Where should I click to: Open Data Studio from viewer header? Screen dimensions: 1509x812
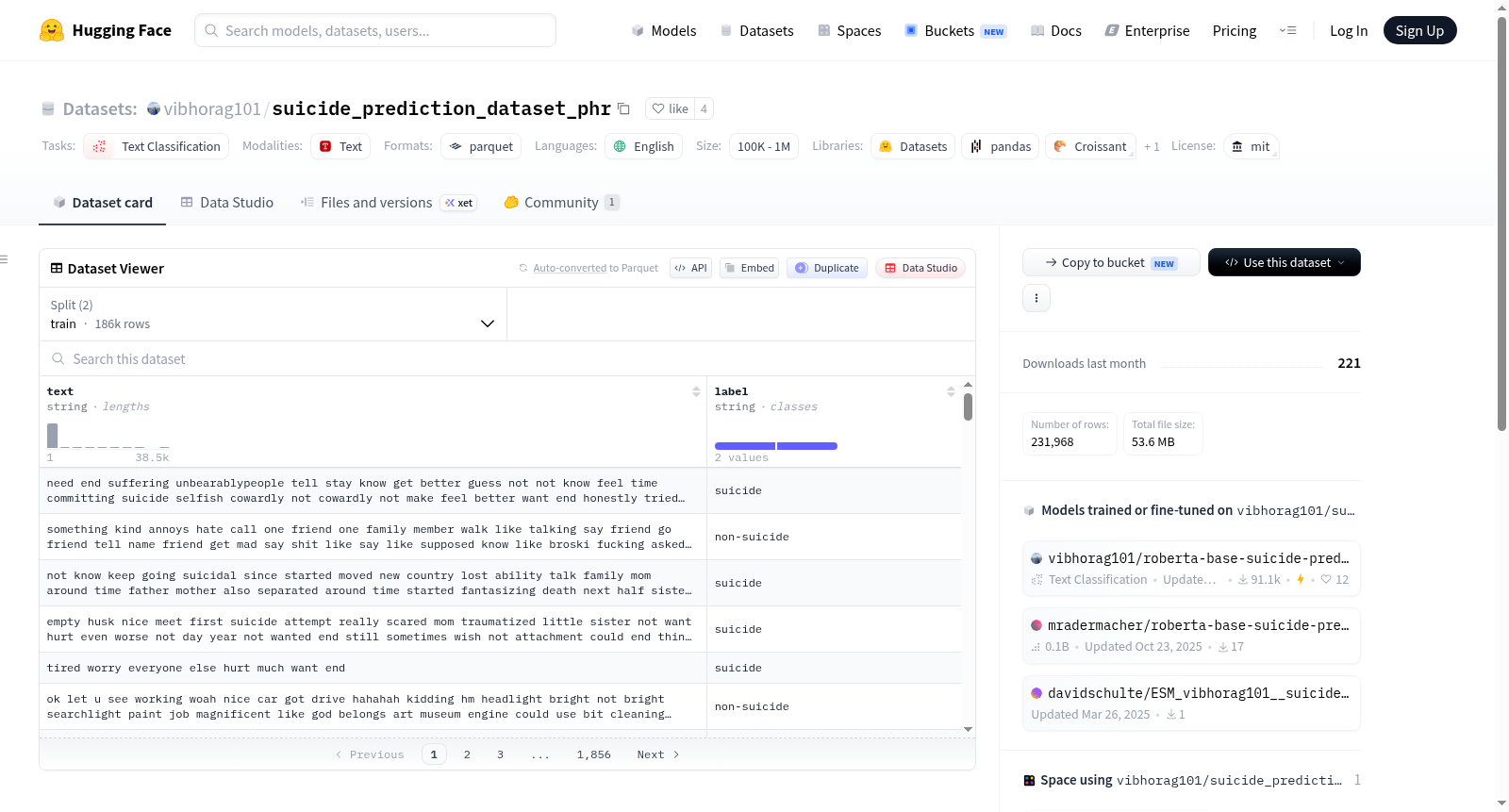pos(920,268)
